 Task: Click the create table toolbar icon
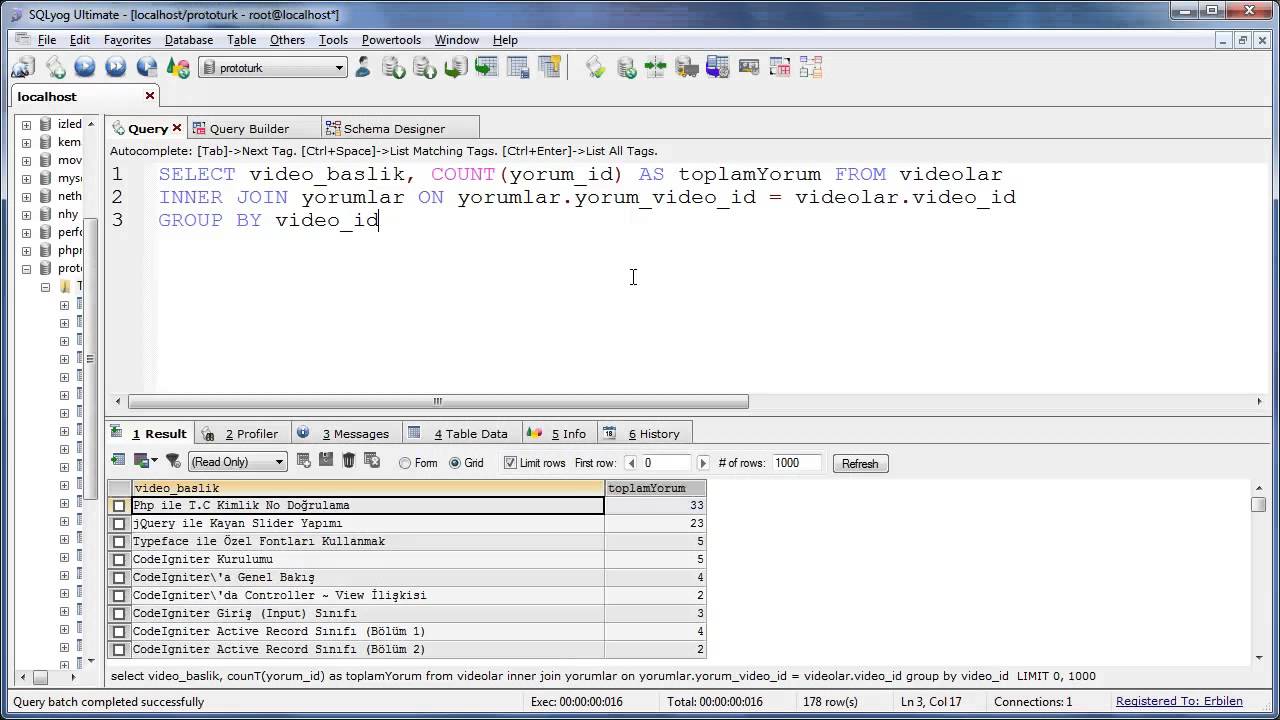coord(487,67)
